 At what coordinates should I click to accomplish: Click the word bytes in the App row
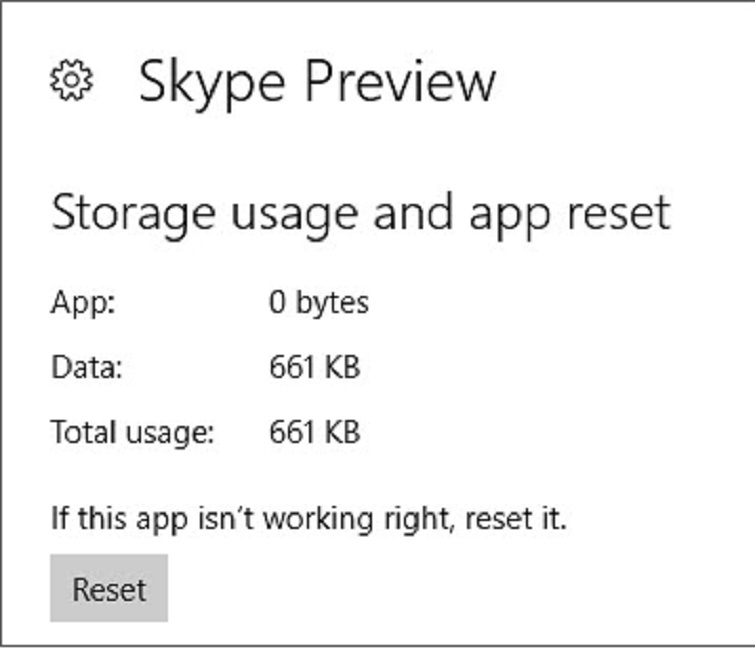click(332, 302)
